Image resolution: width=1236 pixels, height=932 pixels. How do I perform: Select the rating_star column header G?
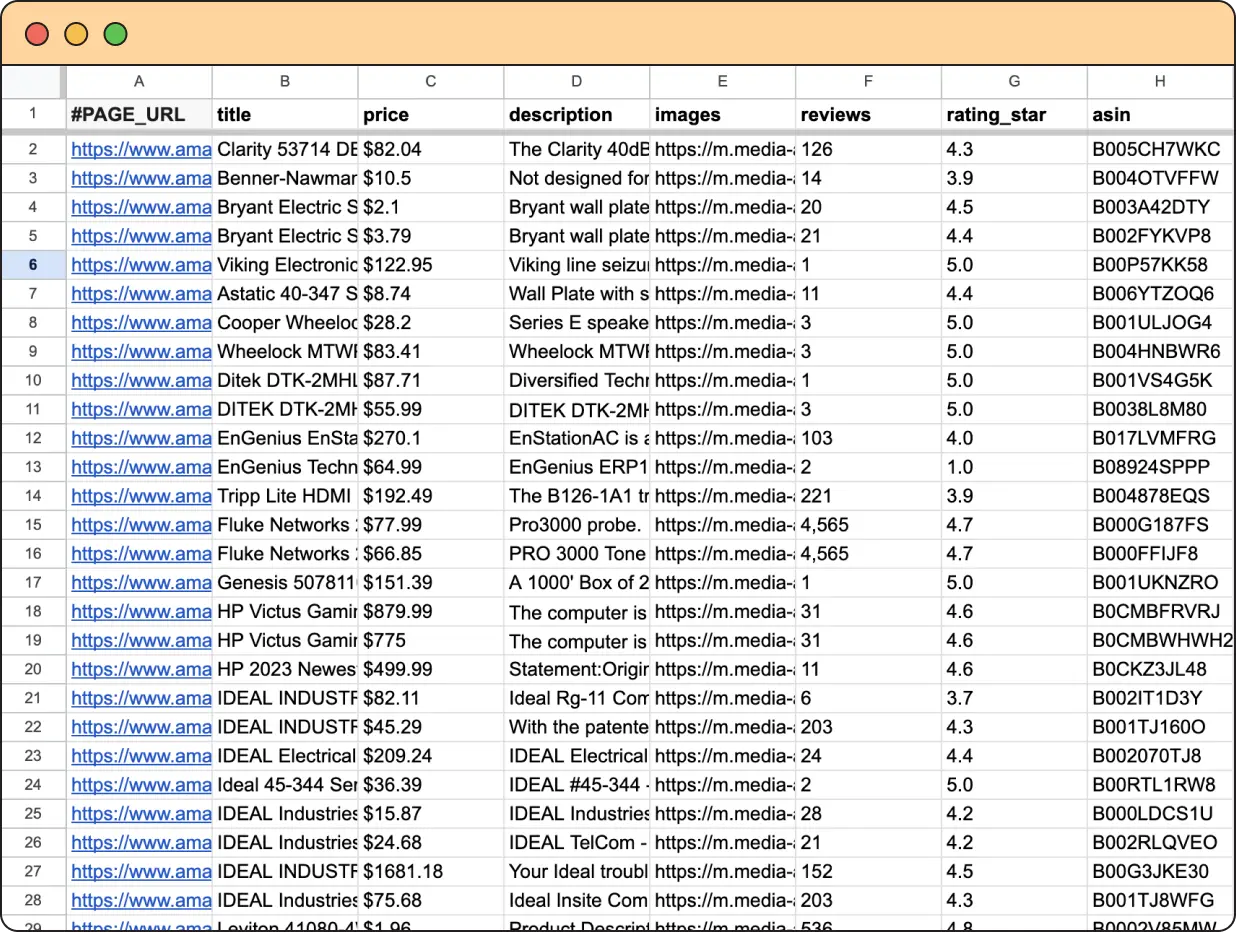click(x=1014, y=81)
